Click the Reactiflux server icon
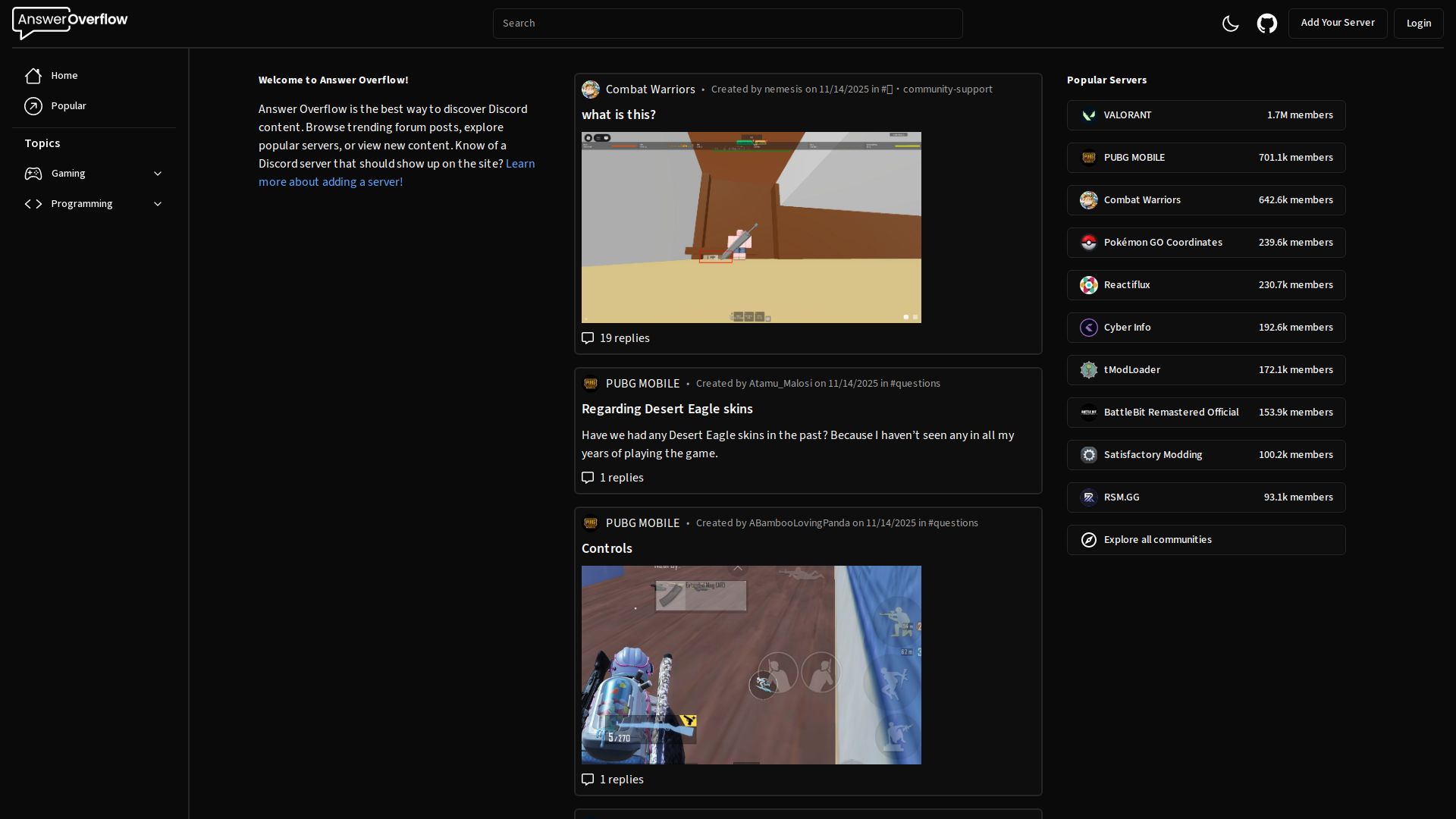Image resolution: width=1456 pixels, height=819 pixels. [1089, 285]
